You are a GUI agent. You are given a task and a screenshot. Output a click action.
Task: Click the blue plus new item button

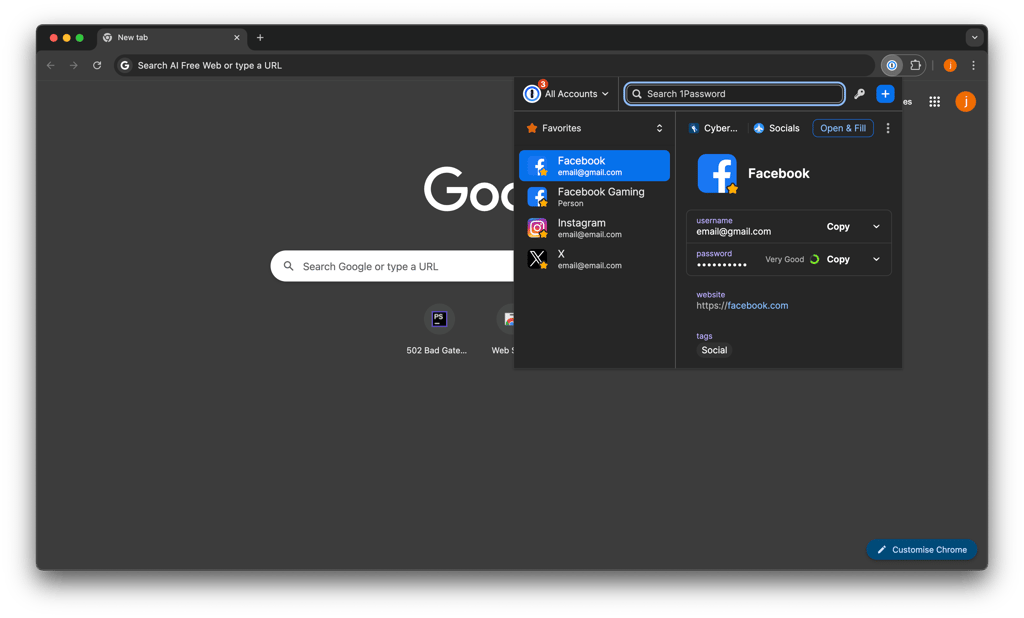point(885,94)
